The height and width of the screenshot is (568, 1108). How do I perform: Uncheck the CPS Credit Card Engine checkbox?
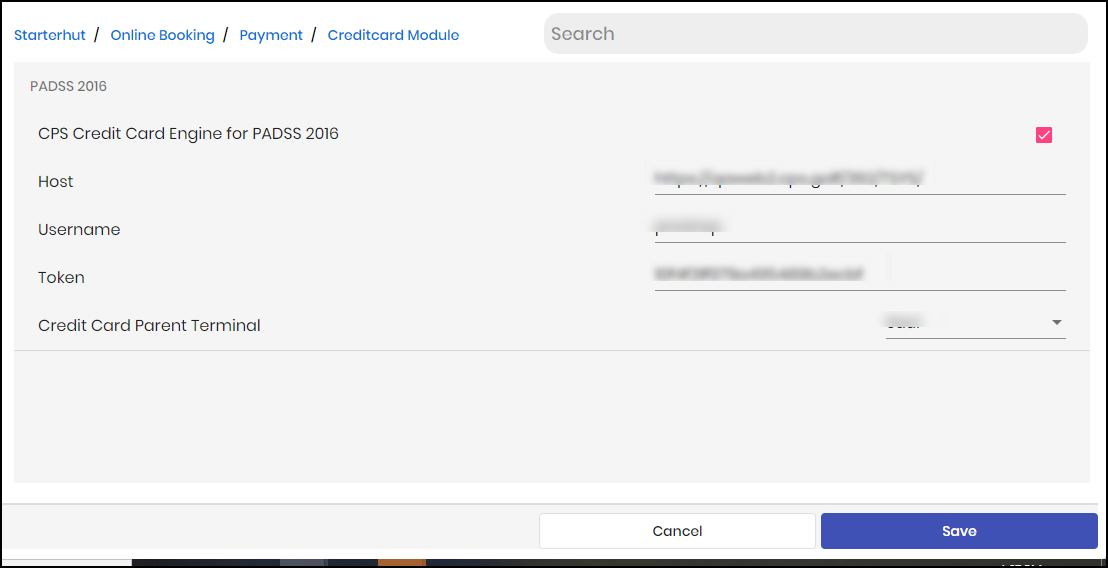pos(1044,135)
